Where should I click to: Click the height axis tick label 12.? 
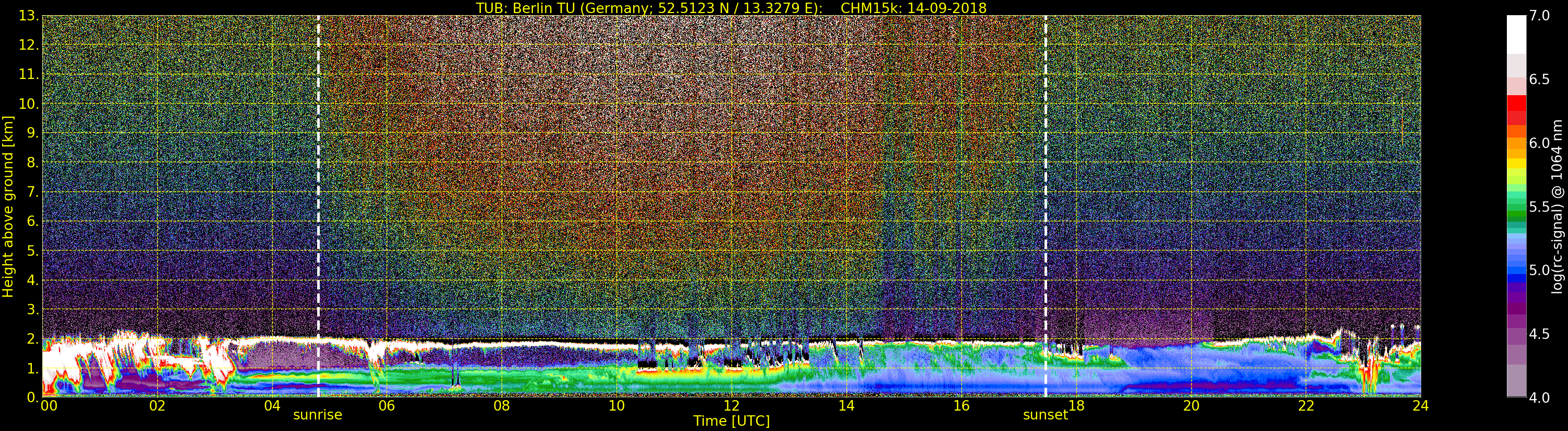point(29,45)
